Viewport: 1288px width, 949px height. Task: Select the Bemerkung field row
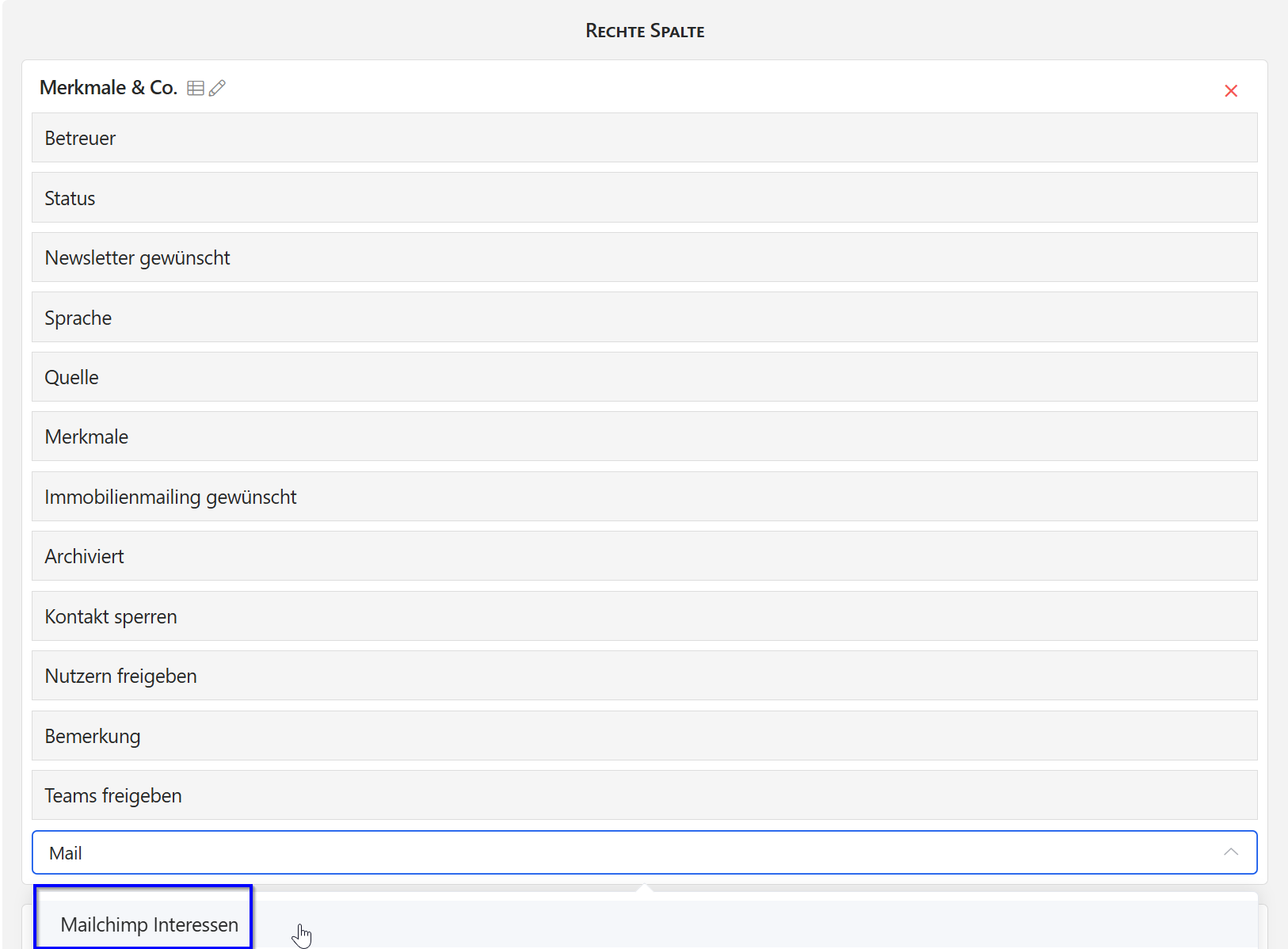pos(644,736)
